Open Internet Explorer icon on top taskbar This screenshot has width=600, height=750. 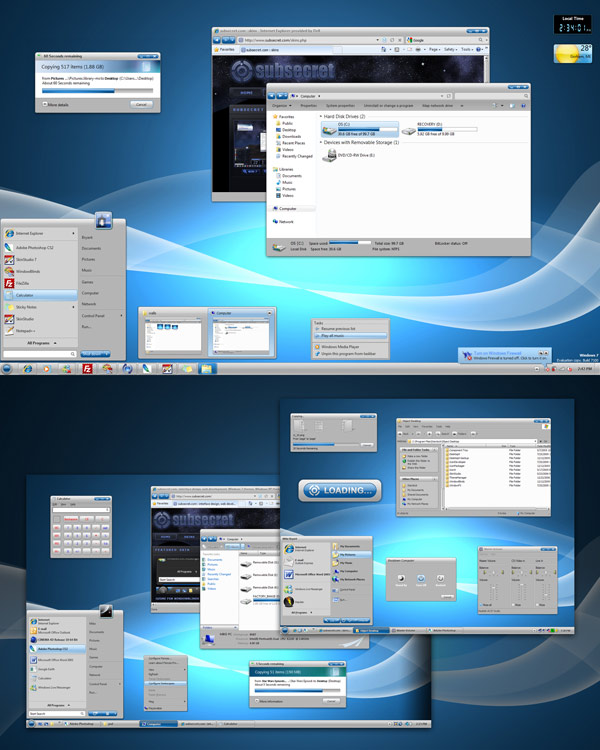point(28,369)
